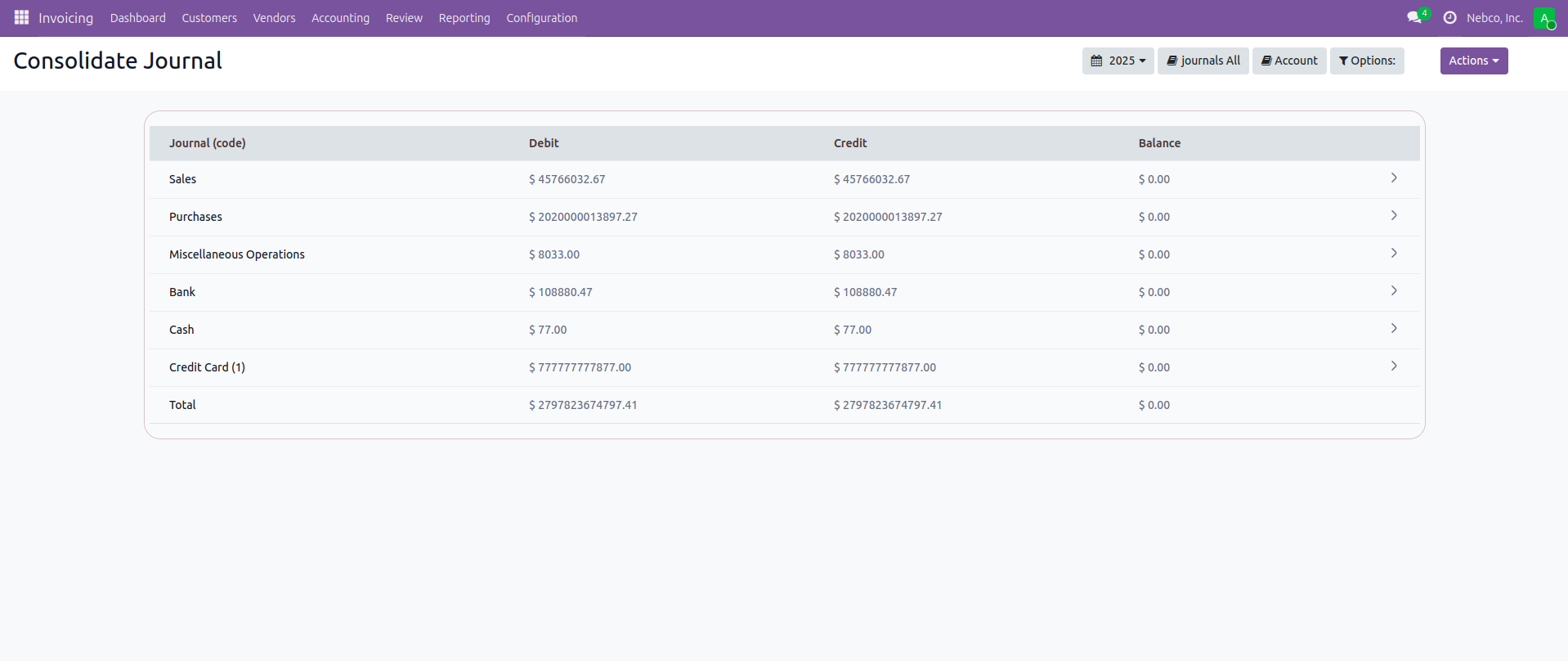Expand the Bank journal row arrow
1568x661 pixels.
coord(1394,291)
